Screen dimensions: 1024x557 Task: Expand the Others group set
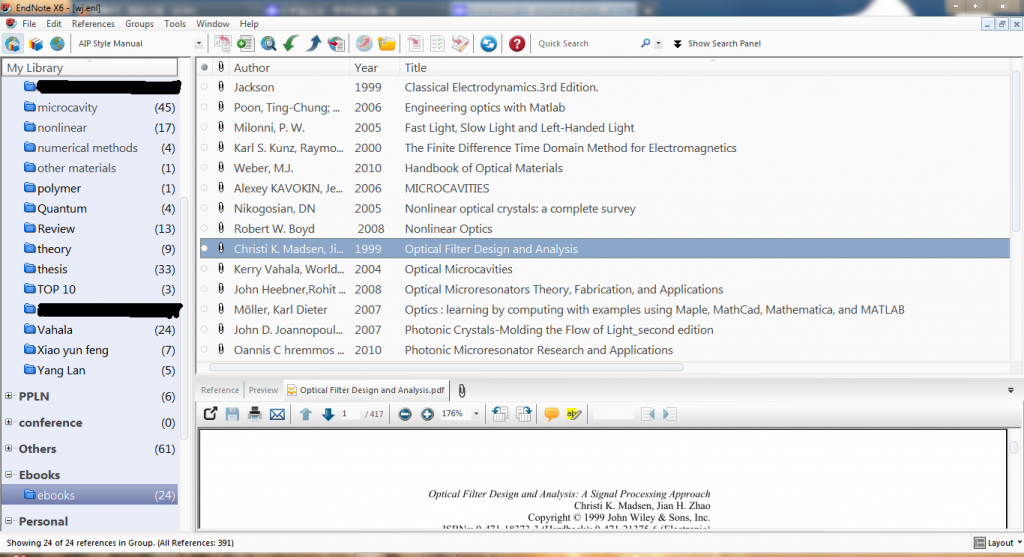click(8, 448)
